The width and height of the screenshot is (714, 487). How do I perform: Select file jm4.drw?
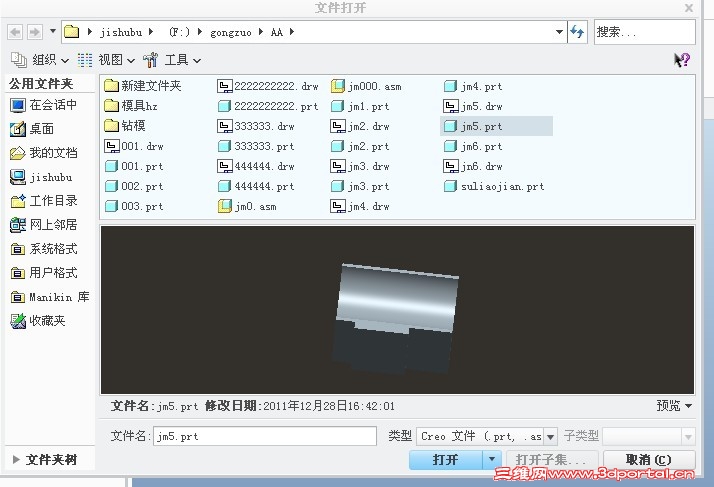(x=360, y=206)
